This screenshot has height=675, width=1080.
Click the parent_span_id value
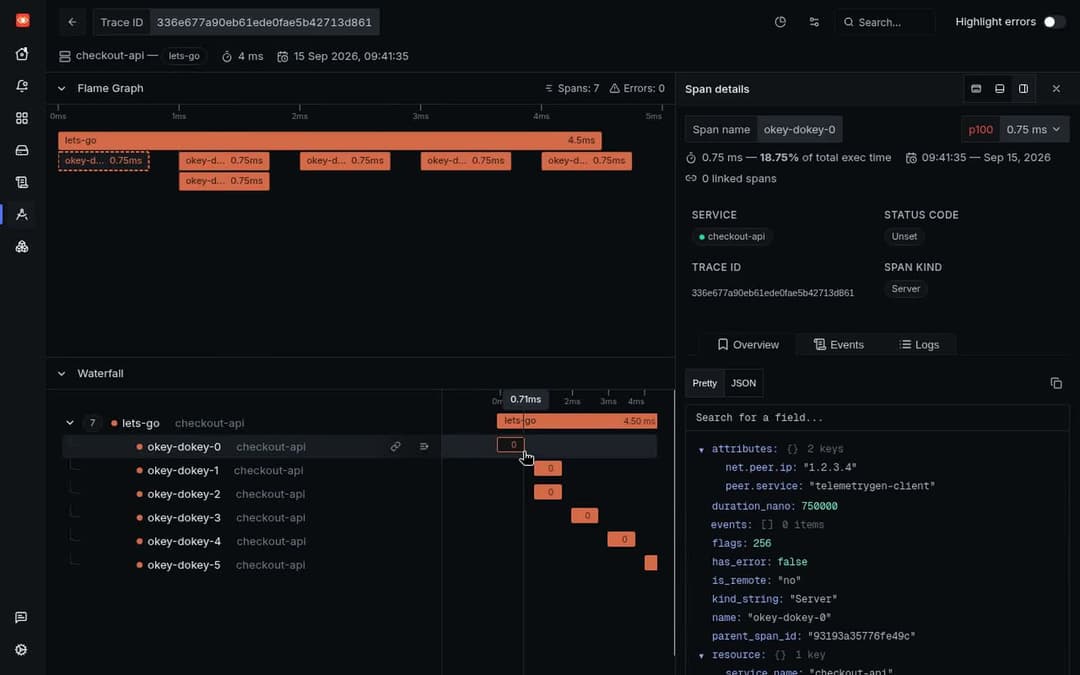click(861, 636)
